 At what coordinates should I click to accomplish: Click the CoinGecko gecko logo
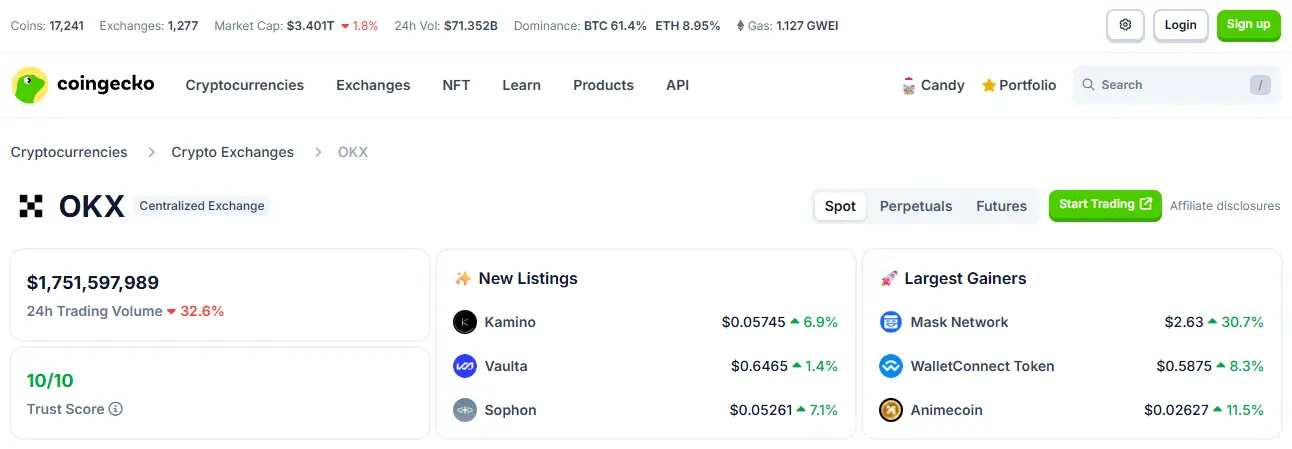[30, 85]
